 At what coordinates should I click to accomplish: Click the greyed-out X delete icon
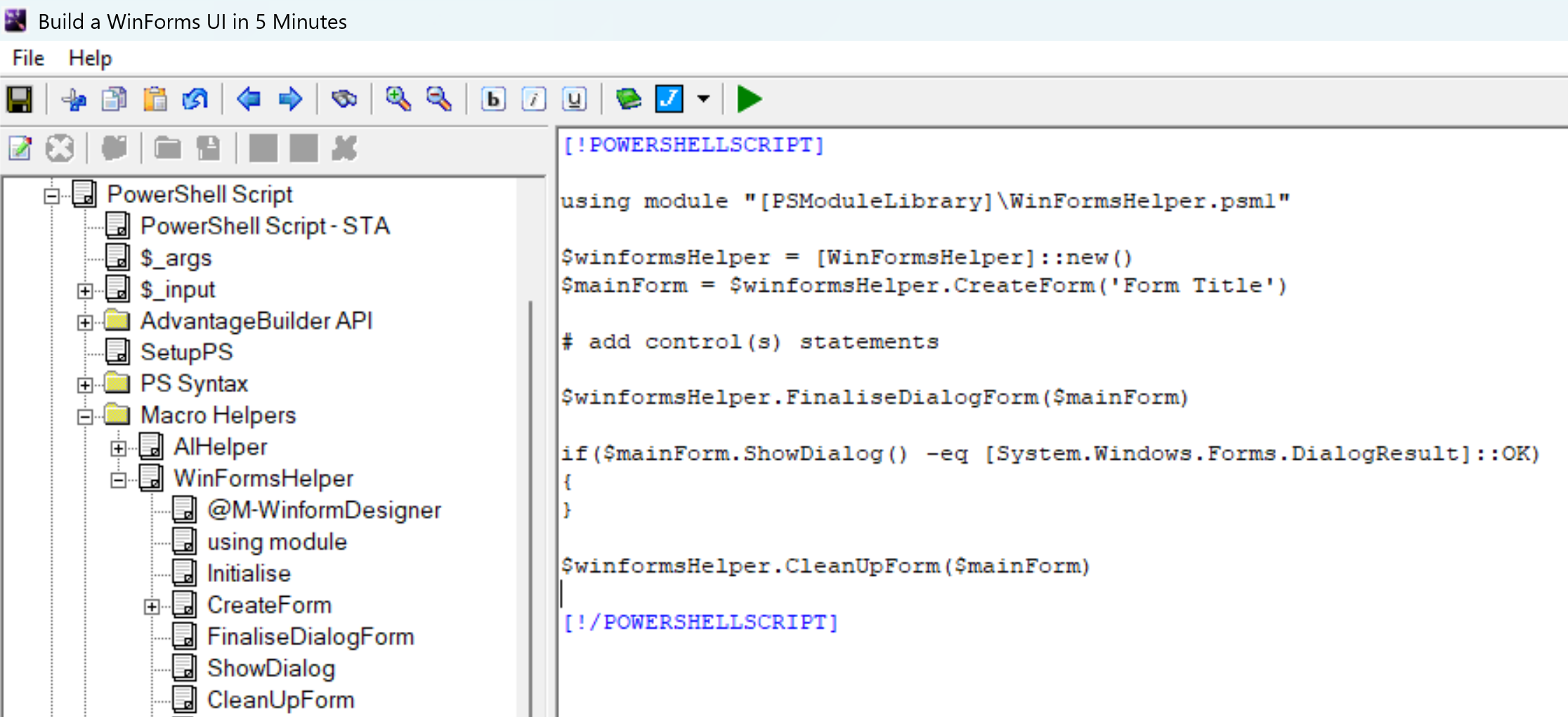[x=344, y=148]
